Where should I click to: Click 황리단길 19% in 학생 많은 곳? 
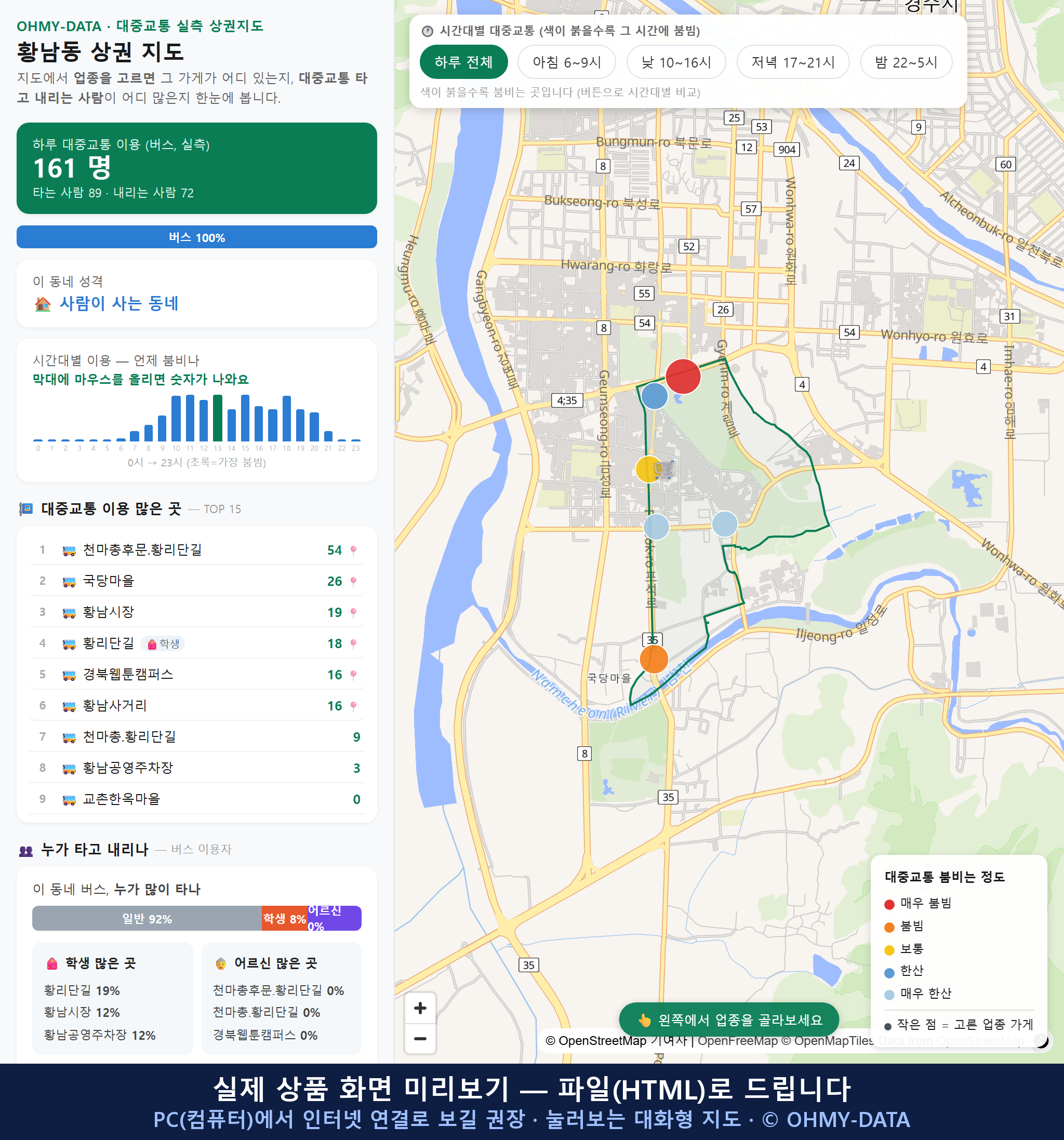coord(82,990)
